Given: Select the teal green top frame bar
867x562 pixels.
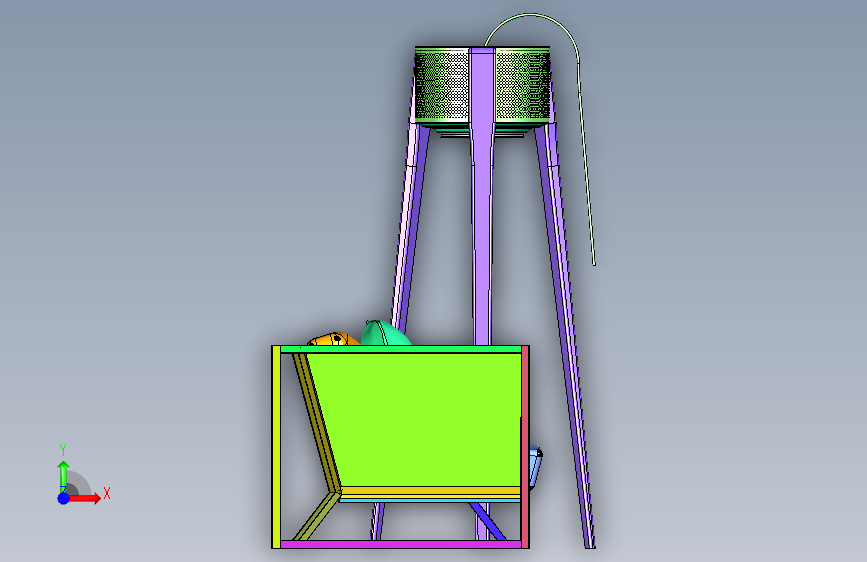Looking at the screenshot, I should click(401, 349).
